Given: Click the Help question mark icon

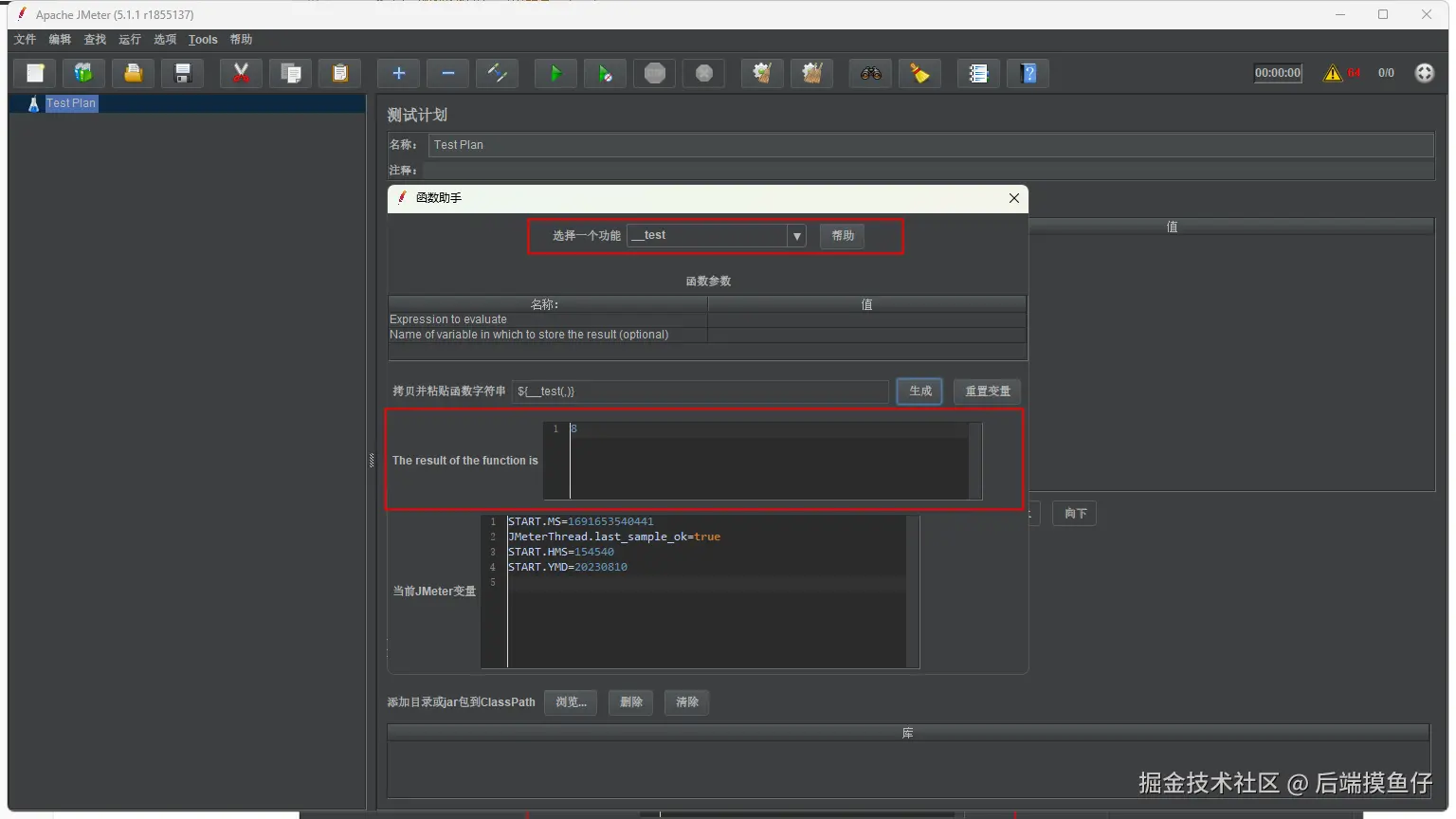Looking at the screenshot, I should click(1028, 73).
